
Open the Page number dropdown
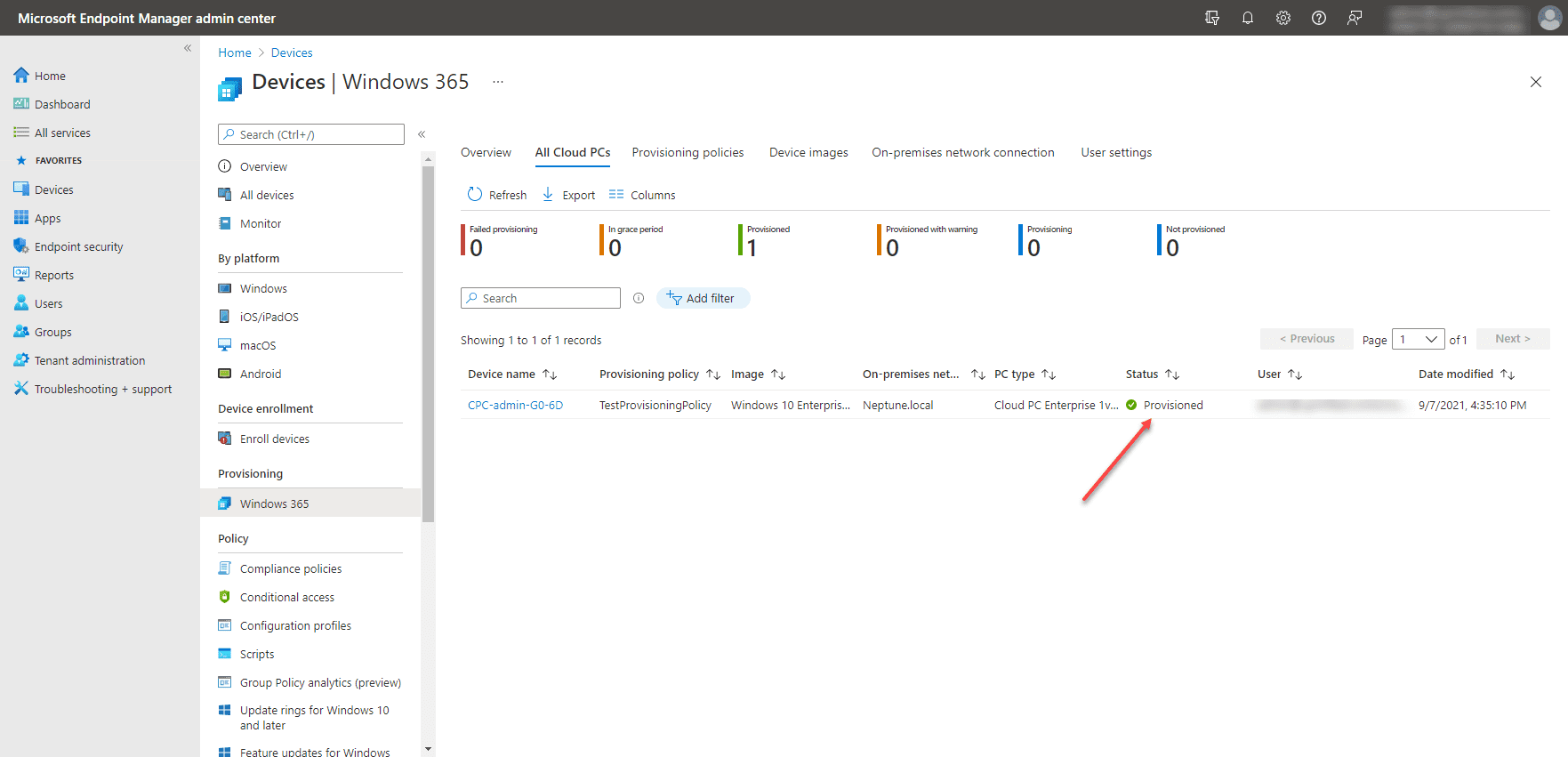tap(1419, 339)
